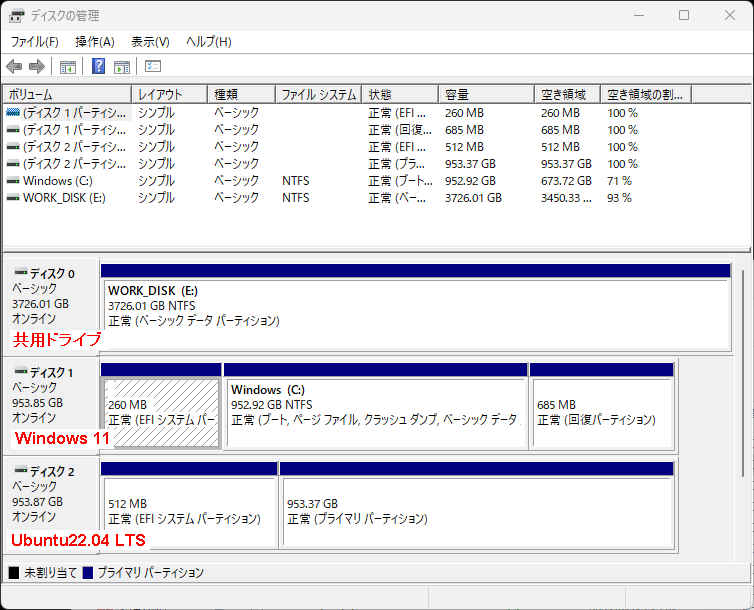
Task: Open Help via blue question mark icon
Action: (98, 67)
